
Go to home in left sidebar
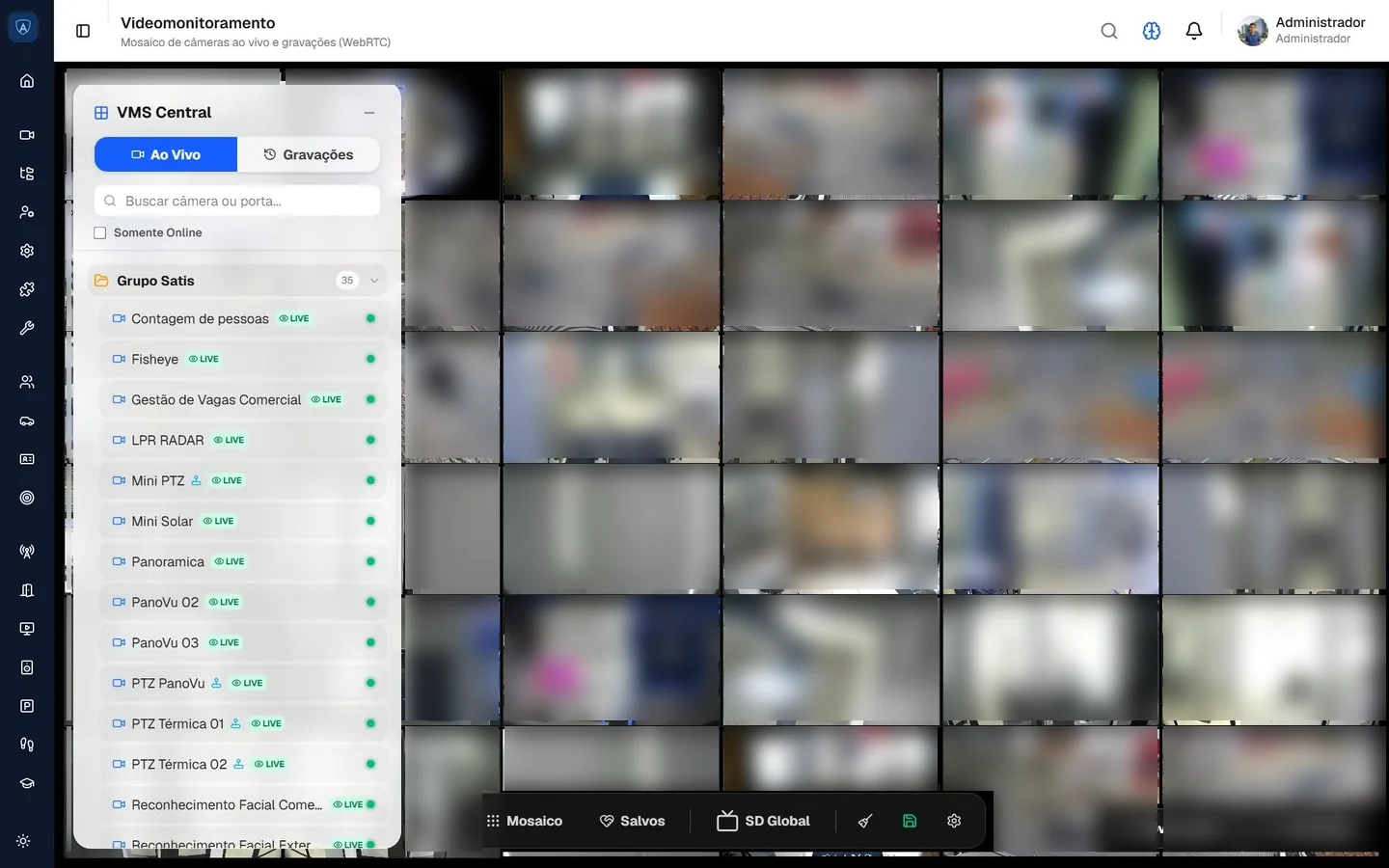click(x=27, y=81)
